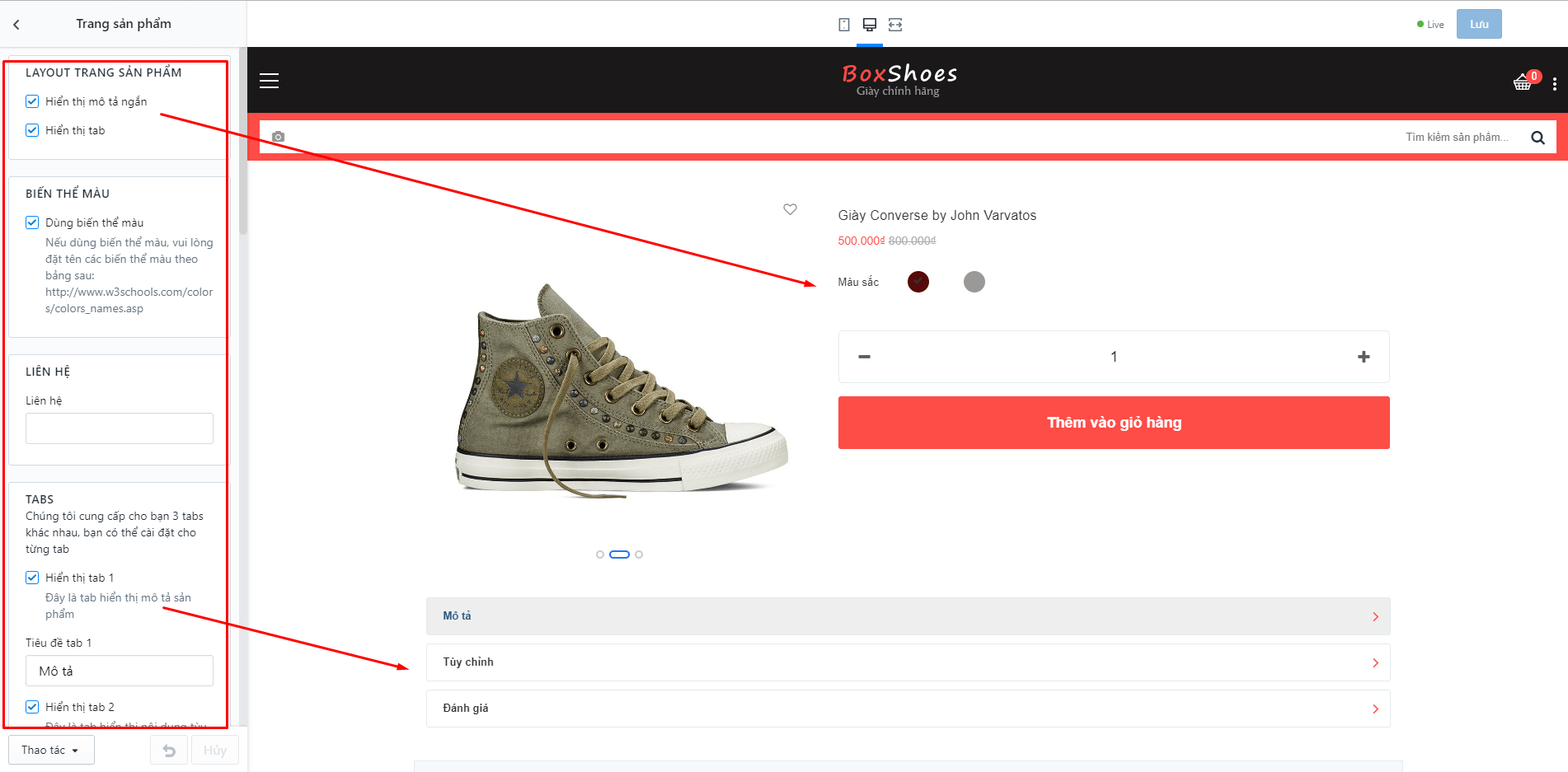Open the 'Thao tác' dropdown
Image resolution: width=1568 pixels, height=772 pixels.
(x=51, y=751)
